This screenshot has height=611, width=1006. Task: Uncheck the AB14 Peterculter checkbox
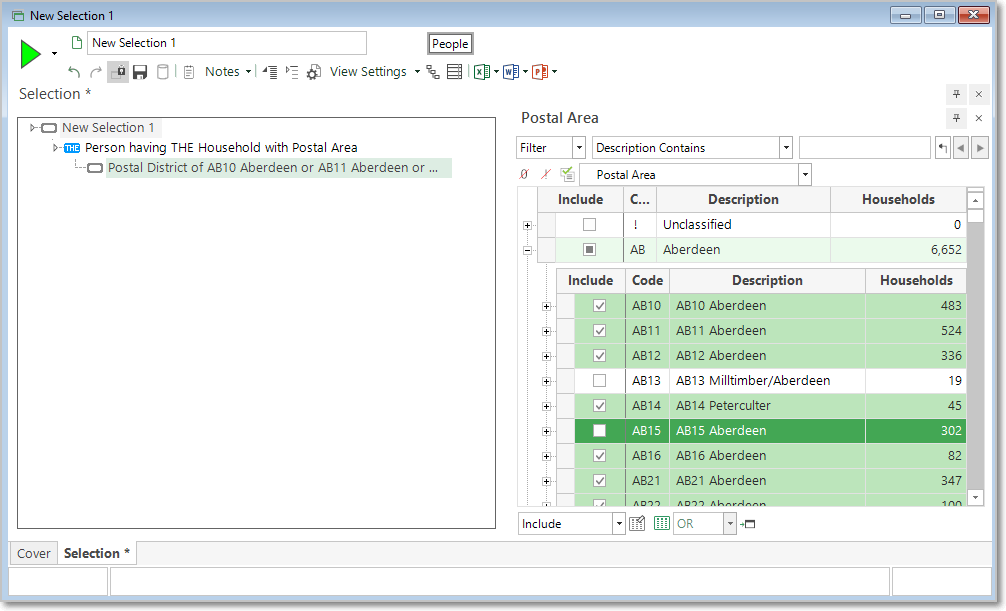coord(599,406)
